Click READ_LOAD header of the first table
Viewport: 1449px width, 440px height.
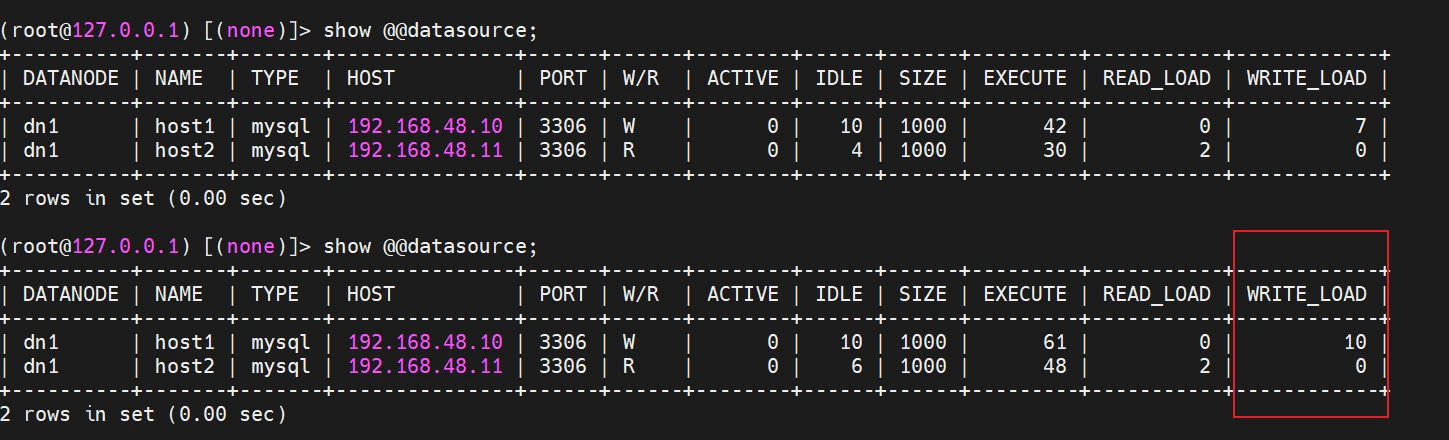click(1156, 78)
